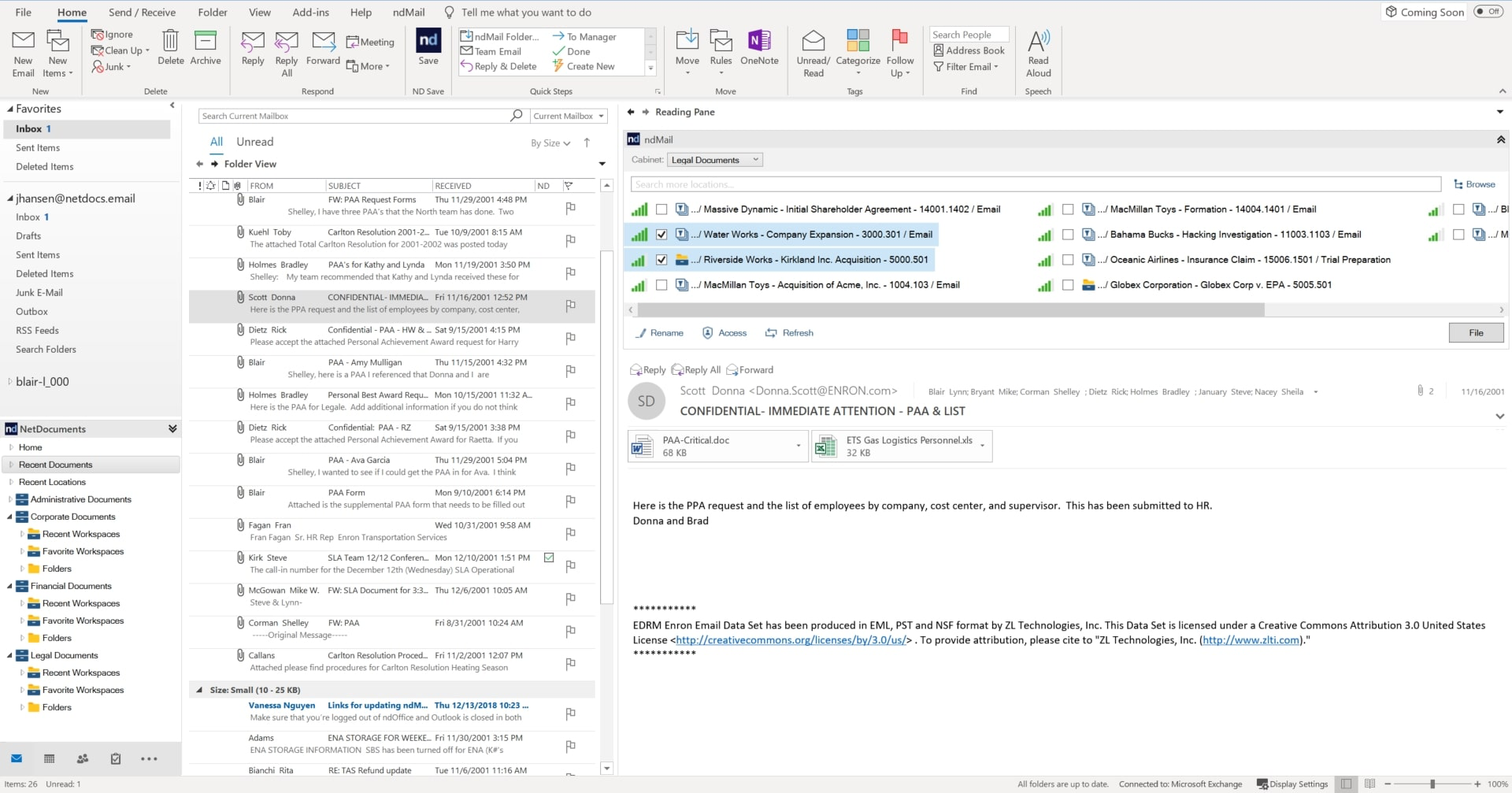
Task: Click the Address Book icon
Action: 969,50
